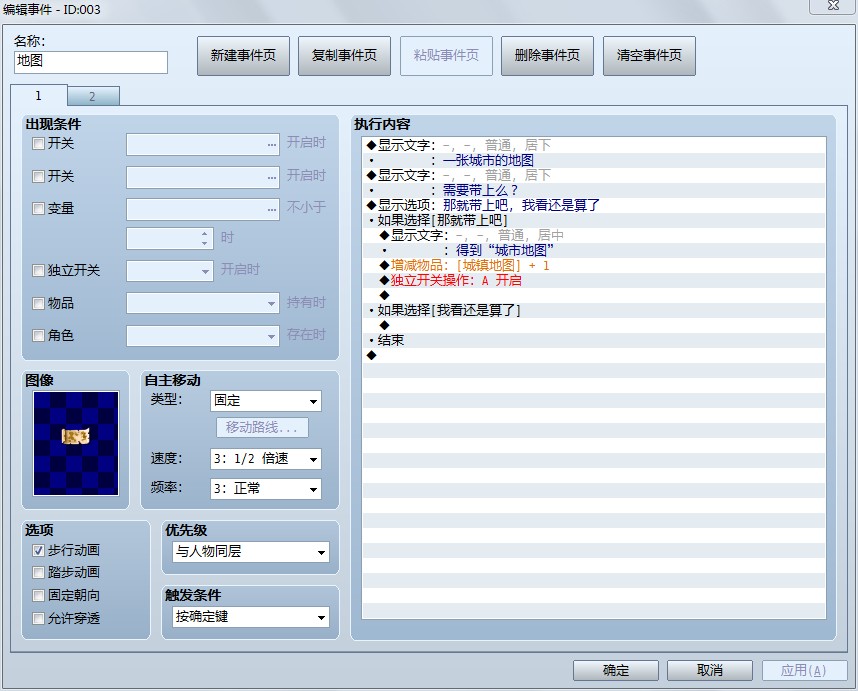Select the 增减物品 [城镇地图] + 1 command
Image resolution: width=858 pixels, height=691 pixels.
pyautogui.click(x=594, y=265)
